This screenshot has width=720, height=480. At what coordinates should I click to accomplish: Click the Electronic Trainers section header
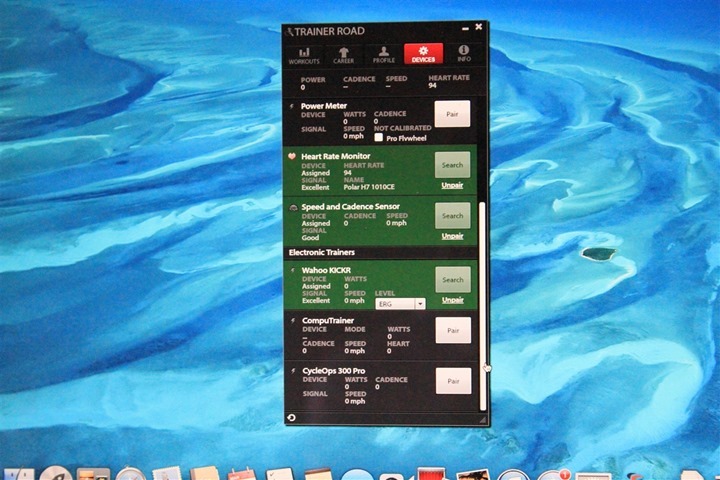(321, 252)
